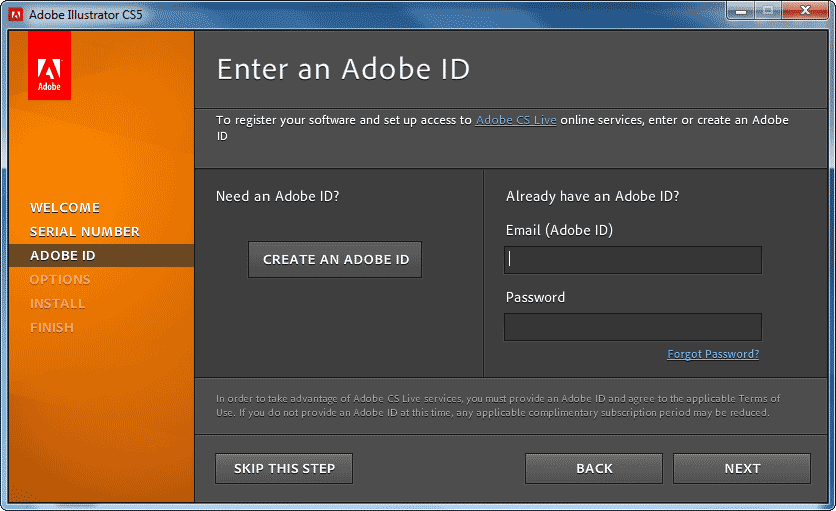Click the Adobe logo icon
The height and width of the screenshot is (511, 836).
tap(49, 65)
